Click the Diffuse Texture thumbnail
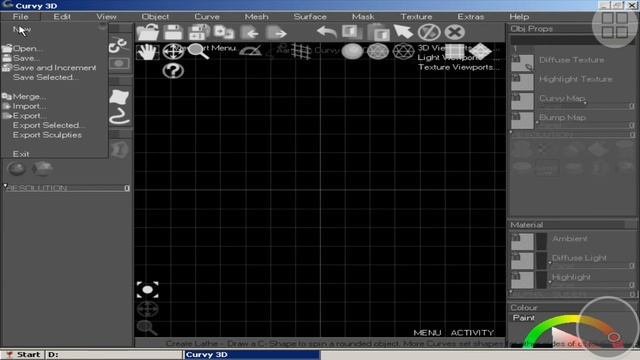Screen dimensions: 640x360 pos(522,63)
